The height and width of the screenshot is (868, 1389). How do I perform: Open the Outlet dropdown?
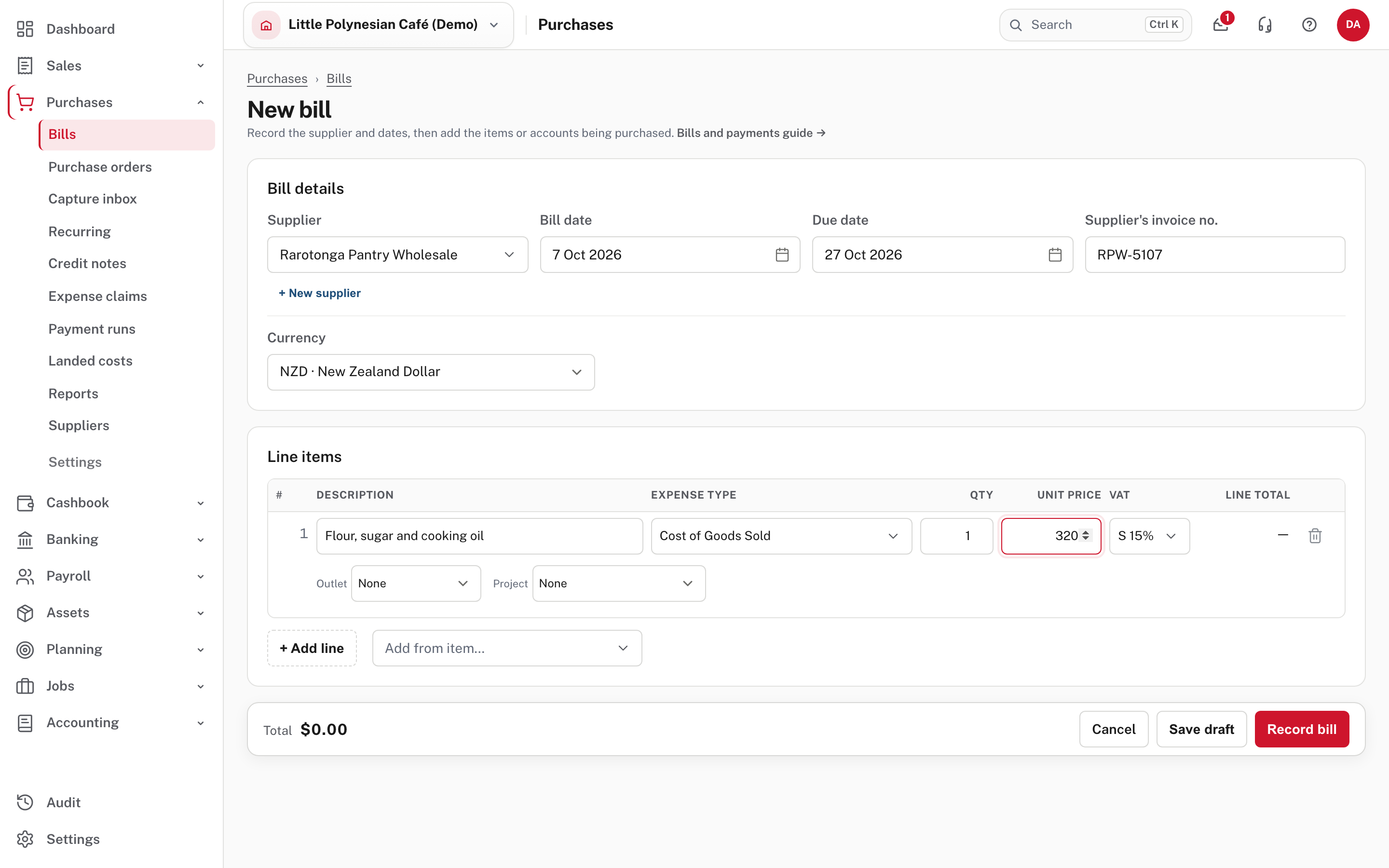click(x=416, y=583)
